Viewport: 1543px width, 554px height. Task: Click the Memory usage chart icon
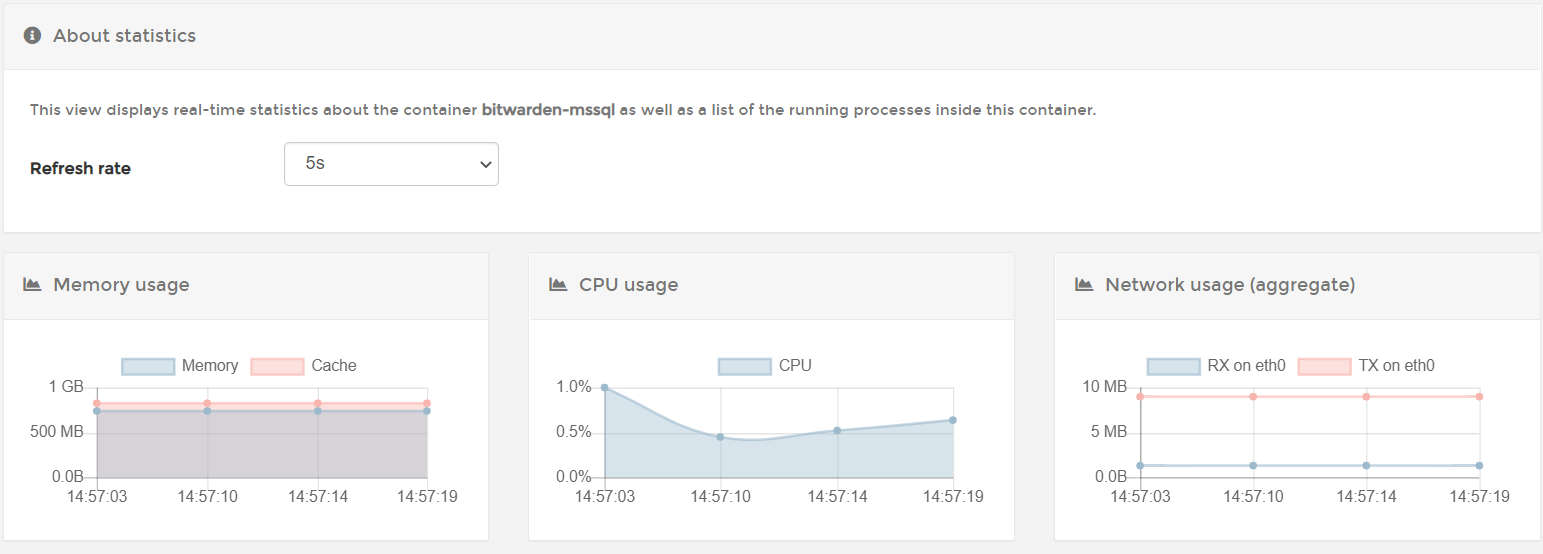32,285
